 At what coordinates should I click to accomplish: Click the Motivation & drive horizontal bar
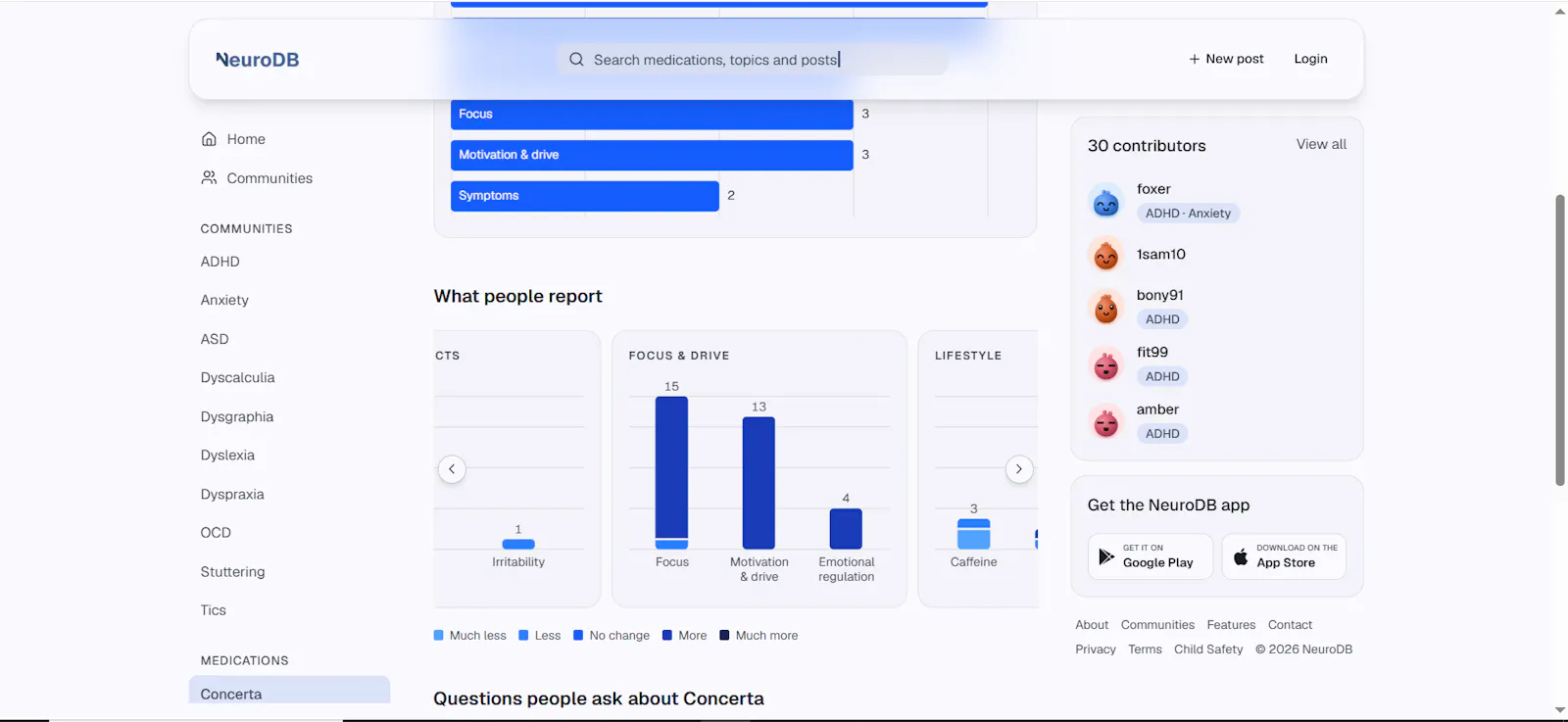pyautogui.click(x=652, y=155)
